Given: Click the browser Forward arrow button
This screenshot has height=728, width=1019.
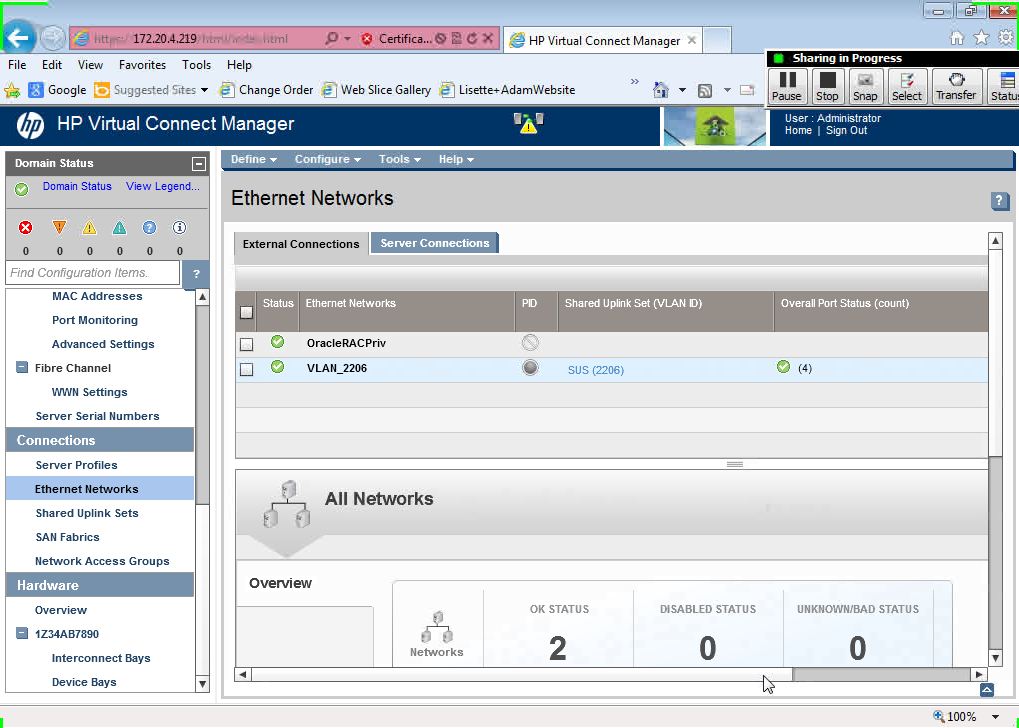Looking at the screenshot, I should point(52,38).
